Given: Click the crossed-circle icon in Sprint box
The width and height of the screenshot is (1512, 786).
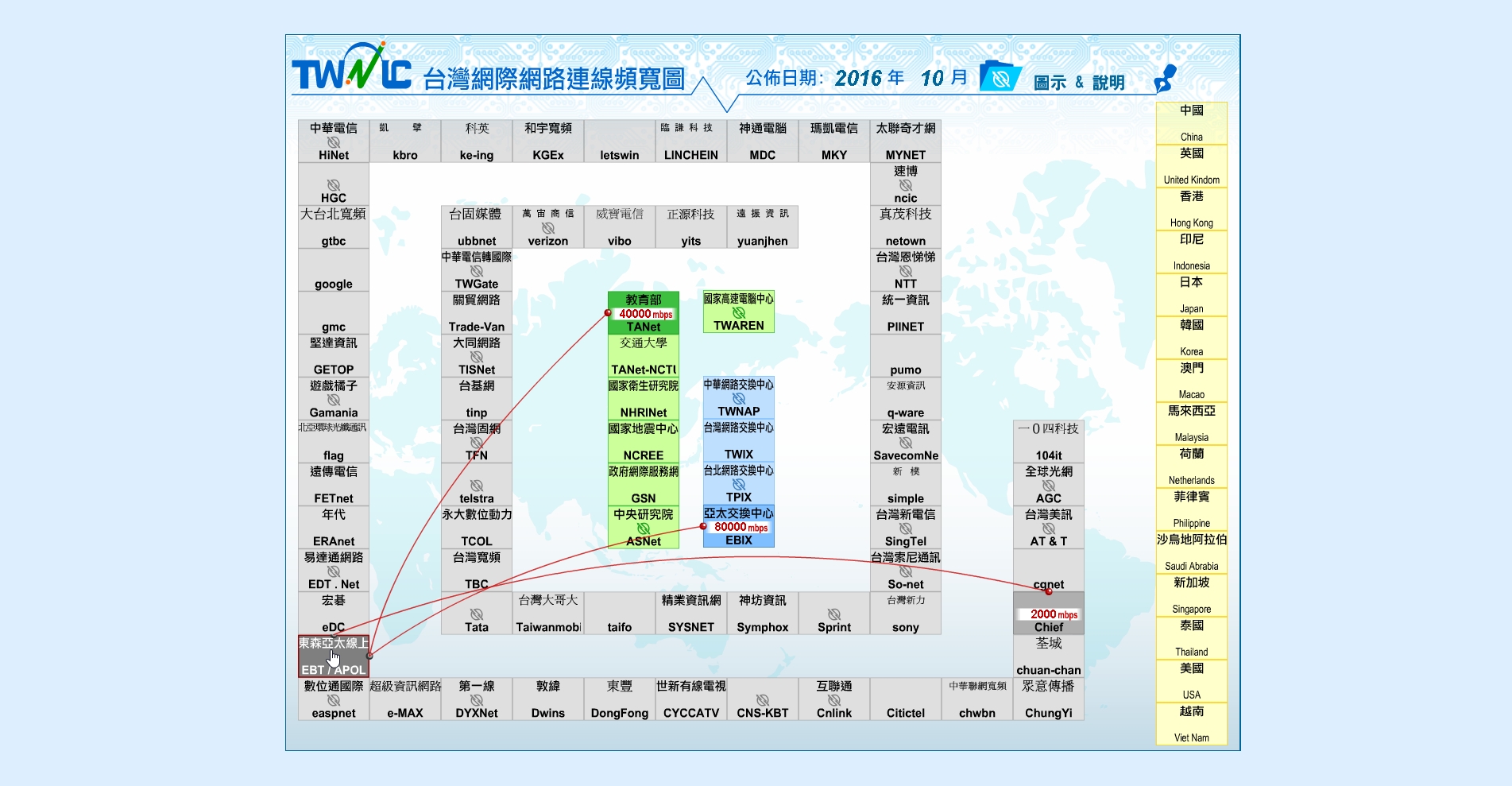Looking at the screenshot, I should [x=834, y=614].
